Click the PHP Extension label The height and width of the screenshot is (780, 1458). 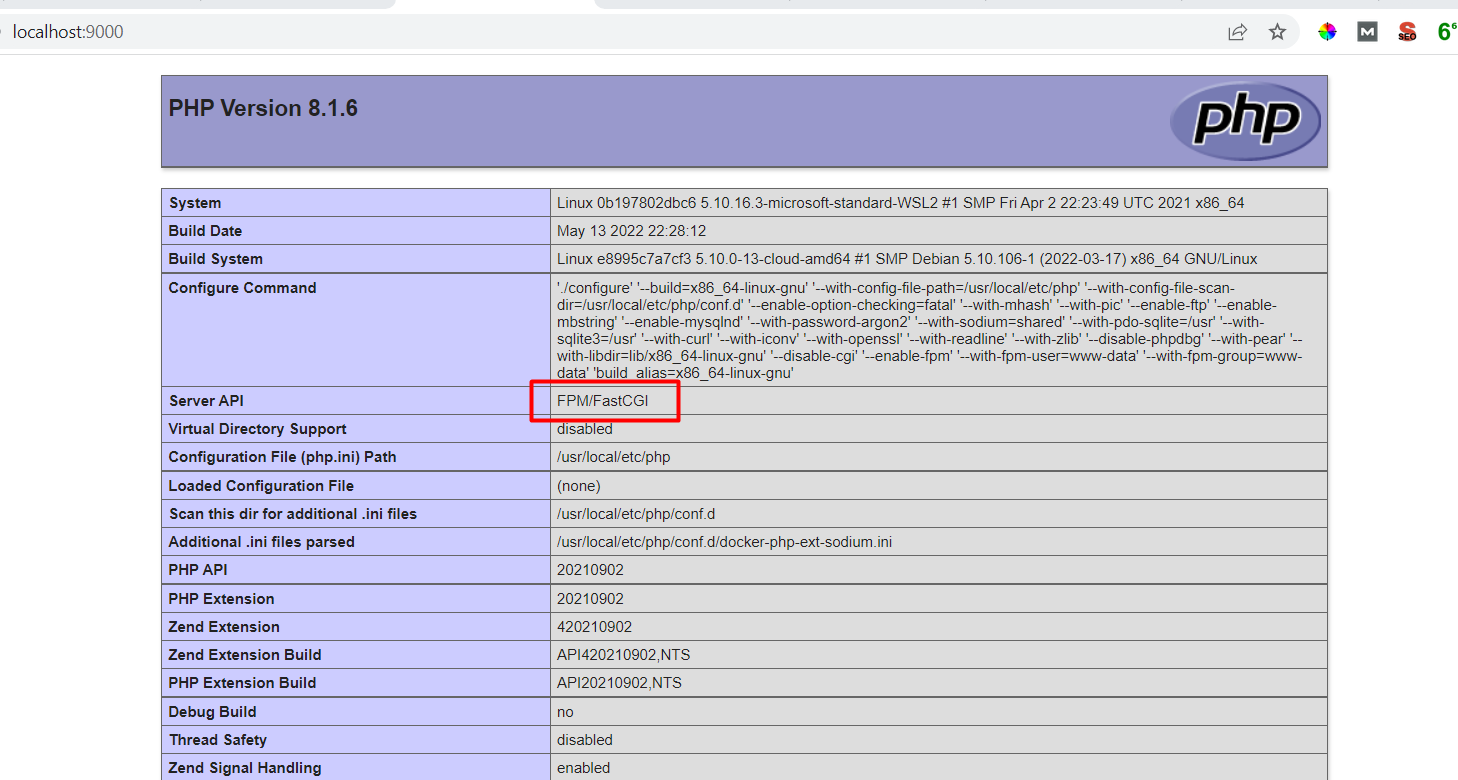coord(221,599)
